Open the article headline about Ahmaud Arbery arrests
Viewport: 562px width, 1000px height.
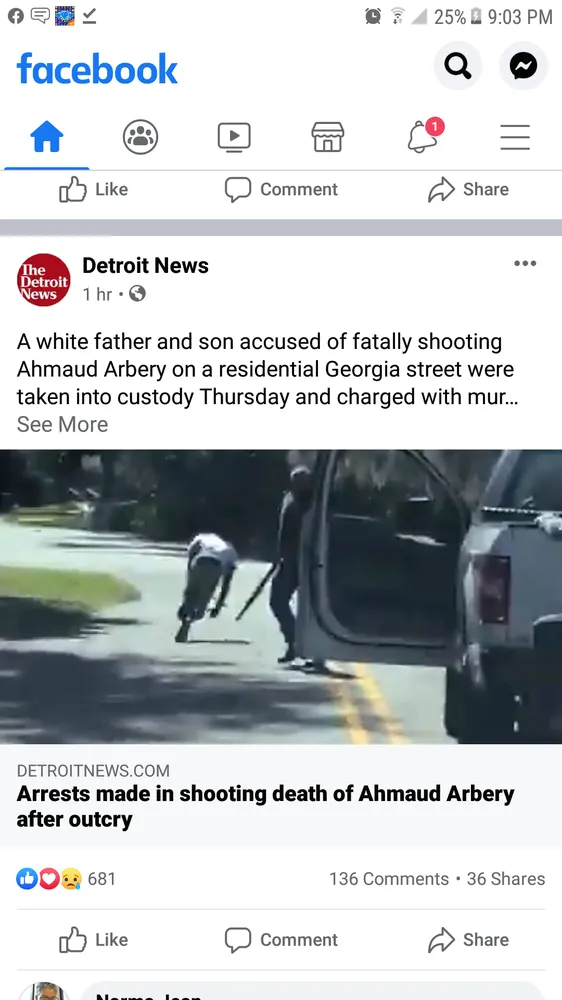click(x=265, y=806)
